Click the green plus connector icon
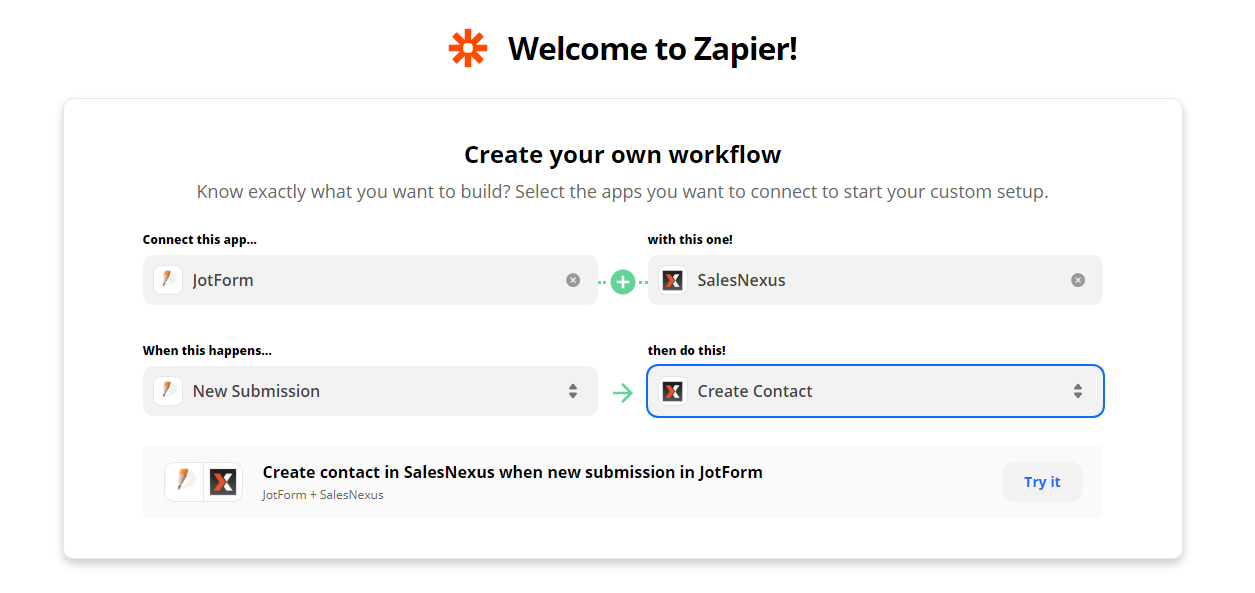The width and height of the screenshot is (1255, 593). [623, 282]
